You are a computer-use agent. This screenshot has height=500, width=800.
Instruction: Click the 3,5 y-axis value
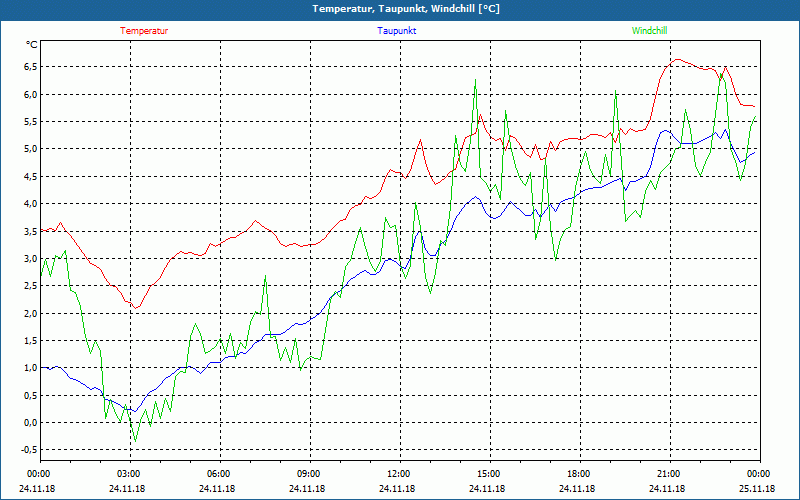click(31, 231)
